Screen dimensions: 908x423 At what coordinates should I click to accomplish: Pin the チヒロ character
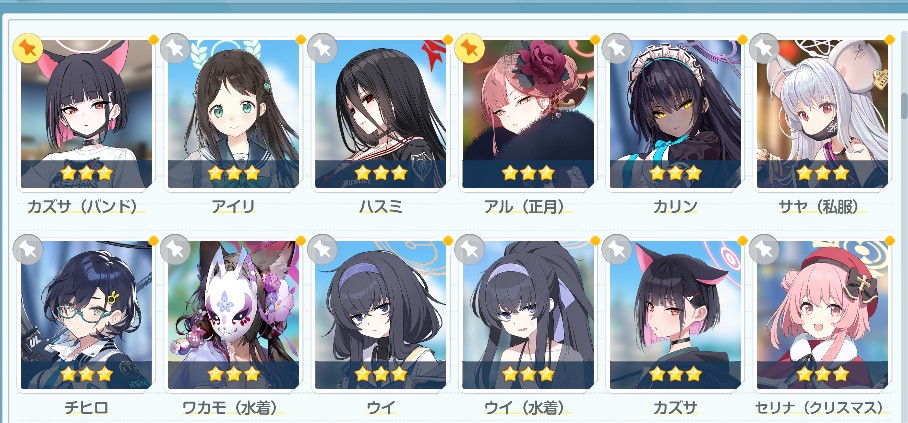pos(28,249)
